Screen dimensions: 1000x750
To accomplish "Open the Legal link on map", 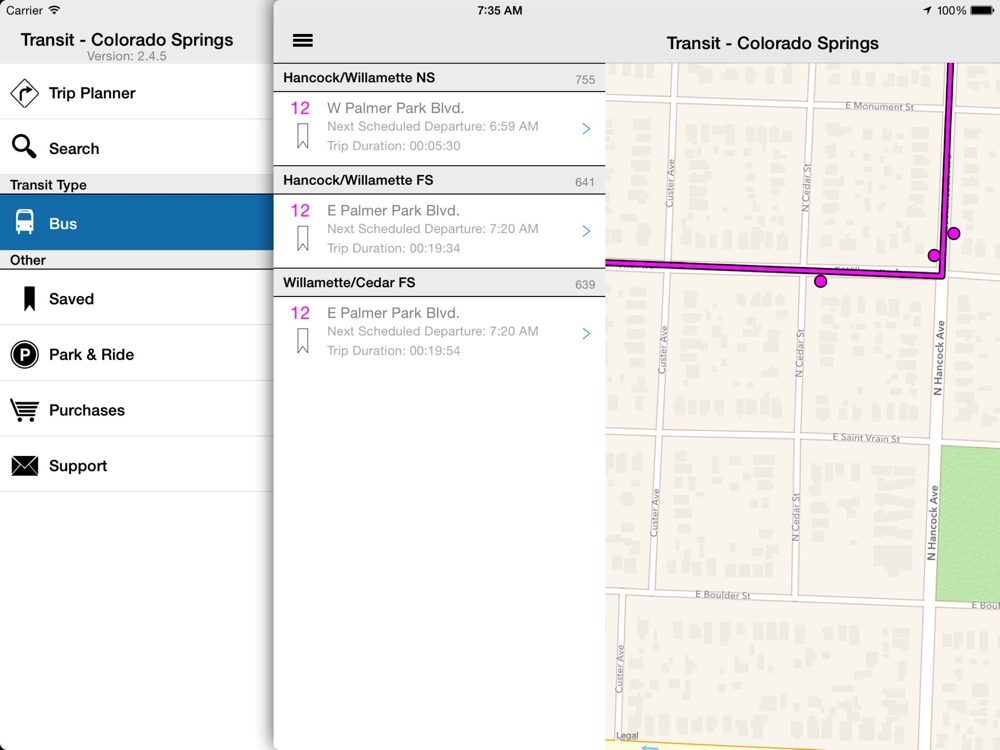I will coord(627,735).
